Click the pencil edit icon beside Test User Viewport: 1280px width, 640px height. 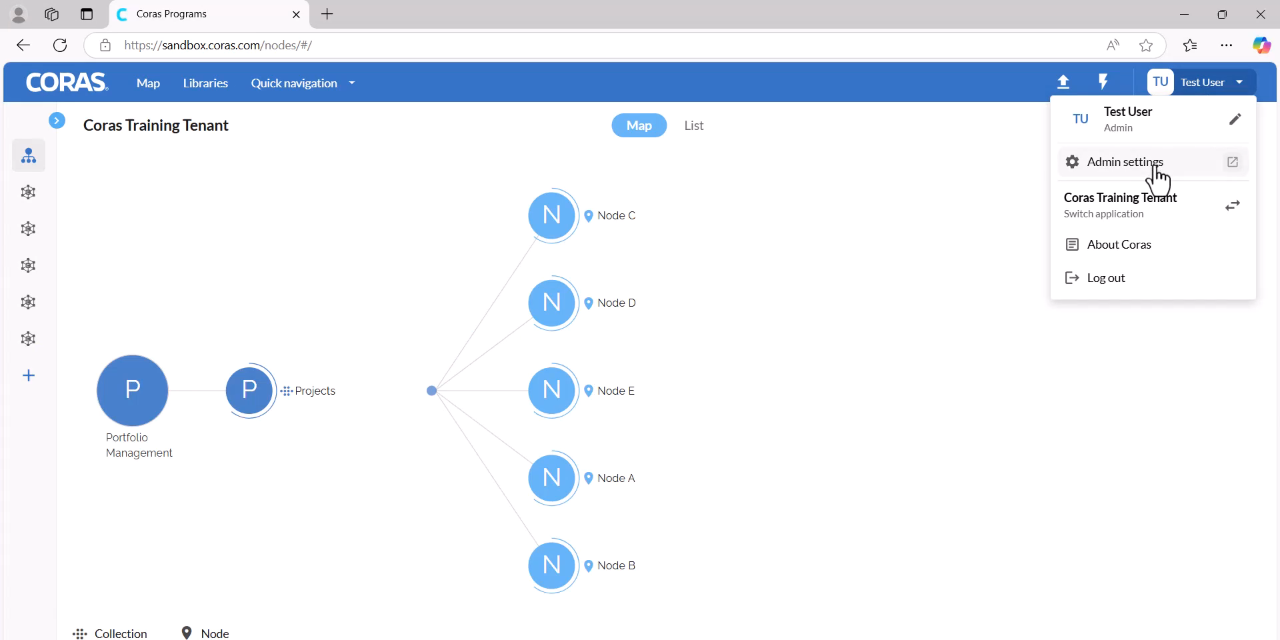(1235, 119)
